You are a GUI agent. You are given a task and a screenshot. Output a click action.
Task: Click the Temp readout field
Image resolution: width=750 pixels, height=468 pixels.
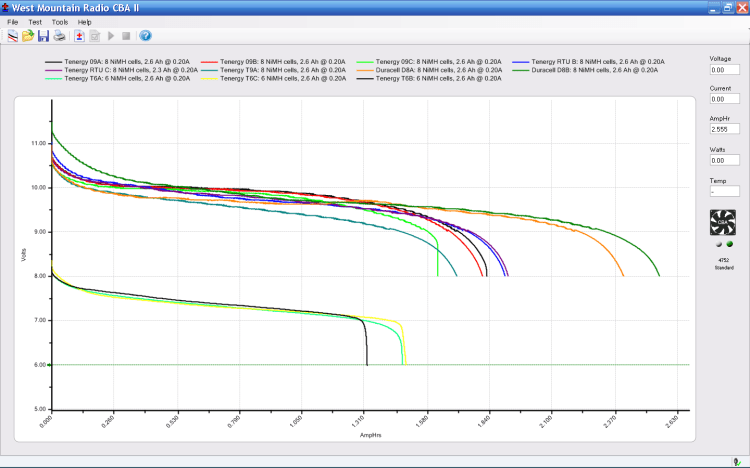724,190
